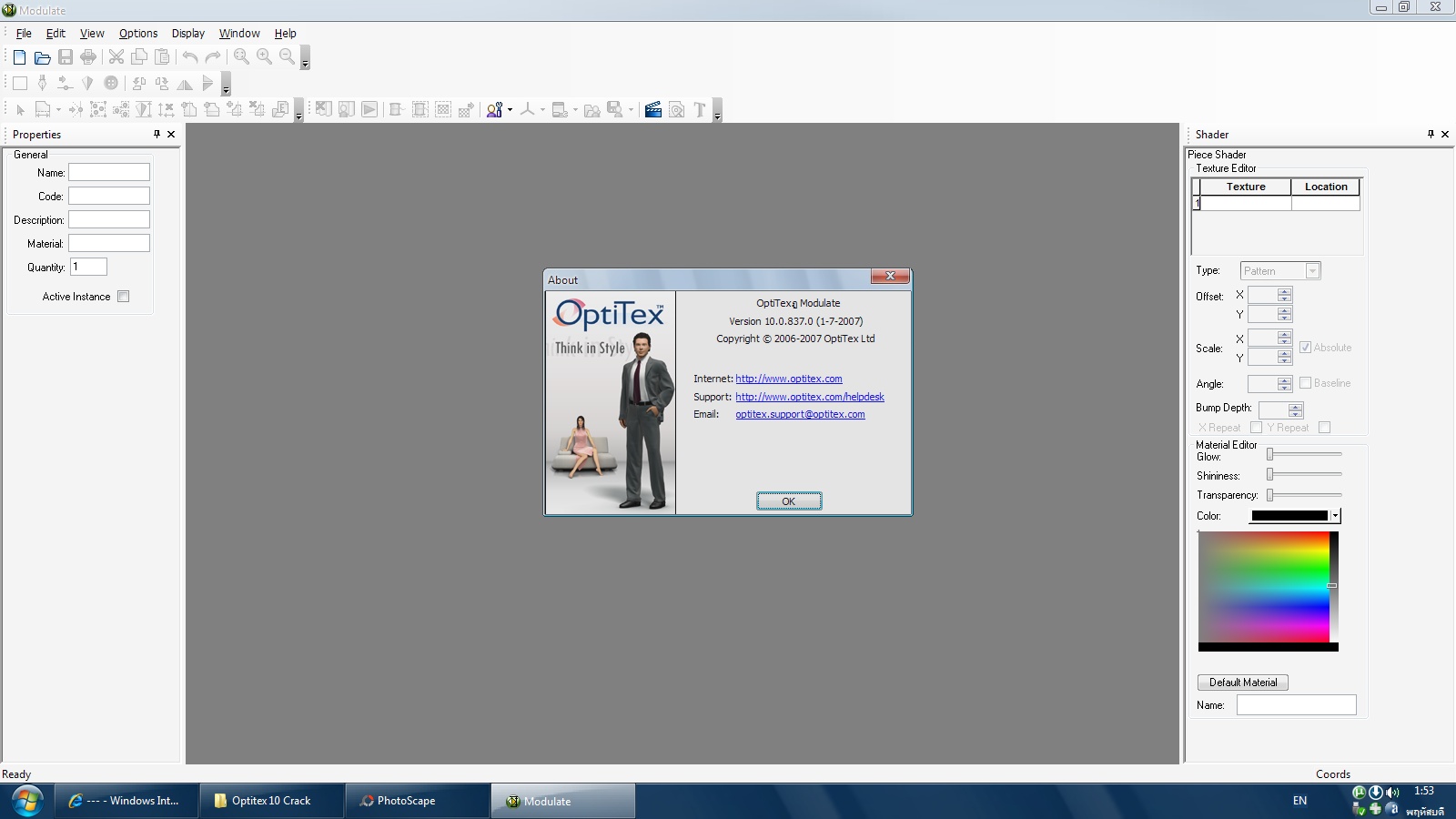
Task: Open the clapperboard animation icon
Action: [x=653, y=110]
